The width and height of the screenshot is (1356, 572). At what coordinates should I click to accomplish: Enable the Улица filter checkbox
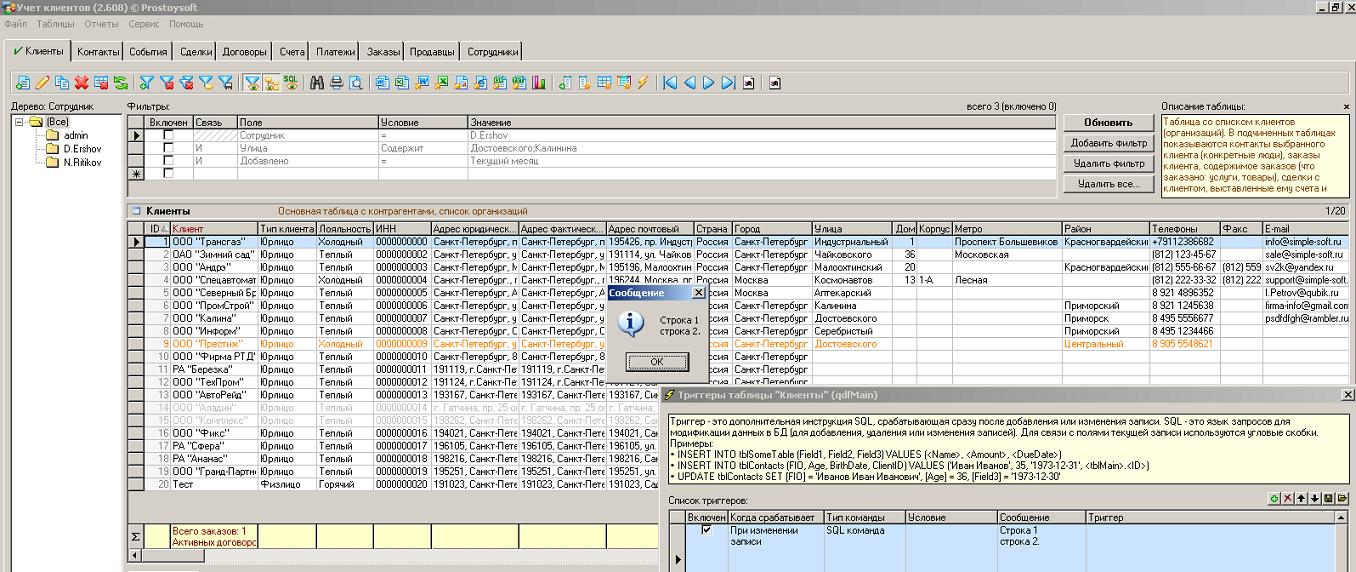[168, 148]
